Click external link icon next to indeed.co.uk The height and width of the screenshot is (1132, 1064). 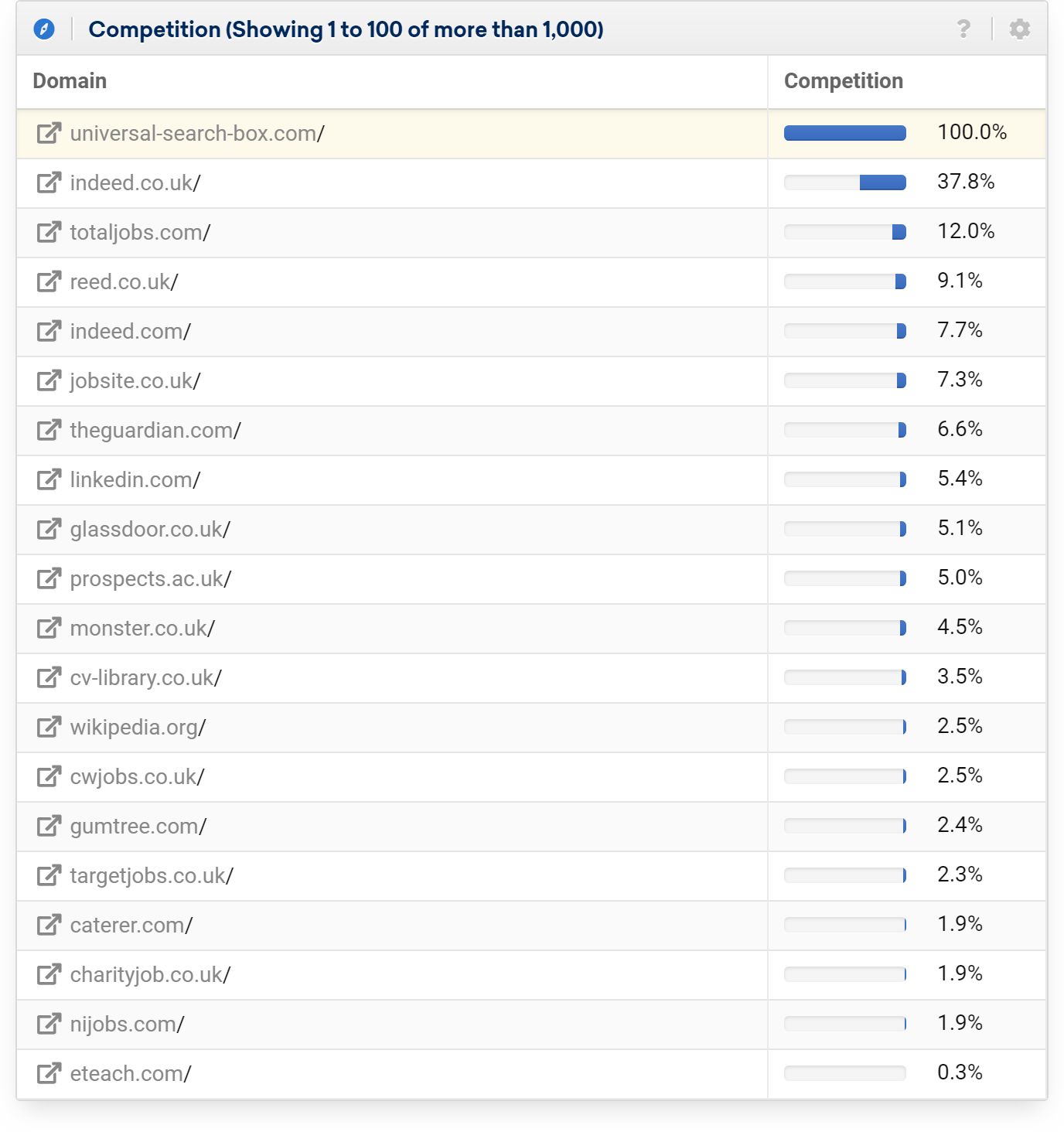49,183
